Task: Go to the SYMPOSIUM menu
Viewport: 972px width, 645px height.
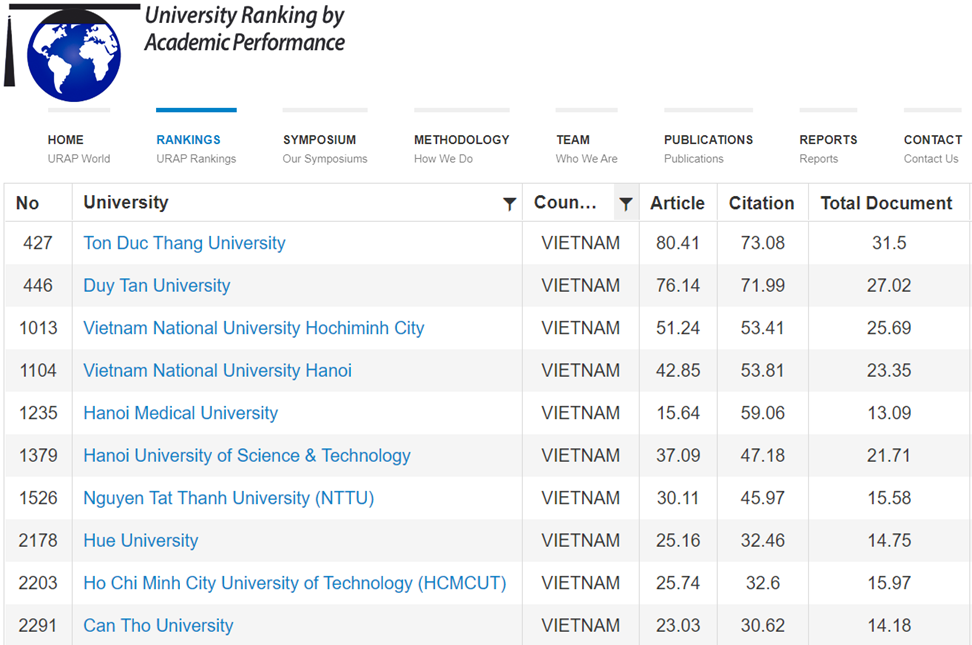Action: click(x=319, y=140)
